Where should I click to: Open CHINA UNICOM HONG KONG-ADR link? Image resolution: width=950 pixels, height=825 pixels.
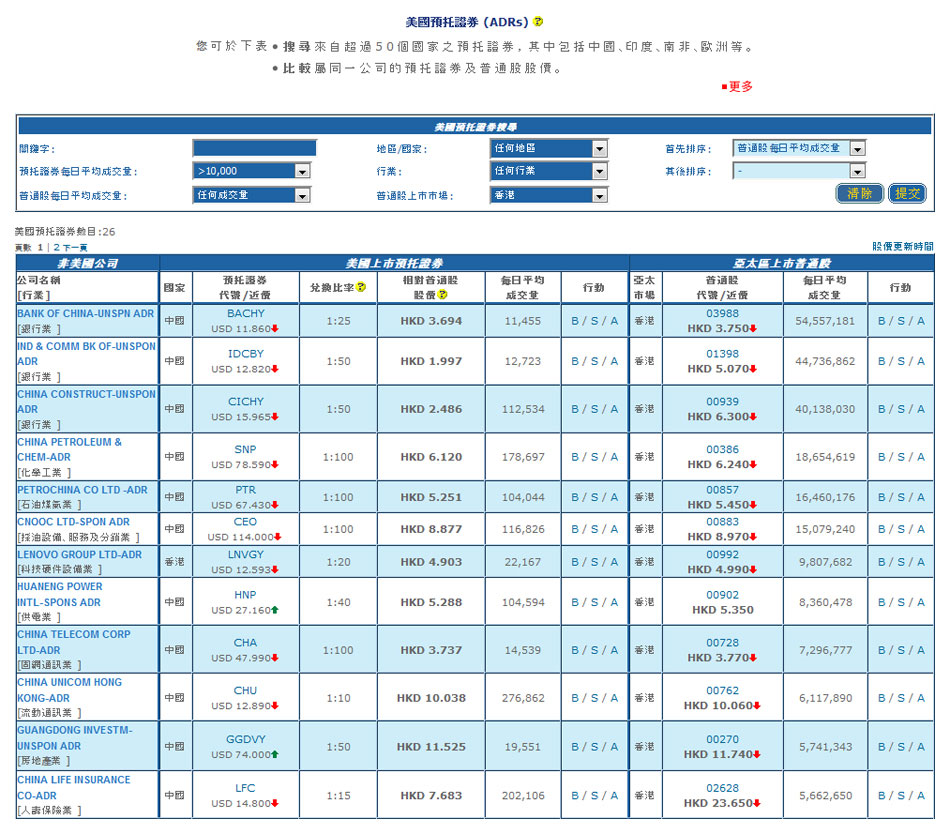tap(69, 690)
